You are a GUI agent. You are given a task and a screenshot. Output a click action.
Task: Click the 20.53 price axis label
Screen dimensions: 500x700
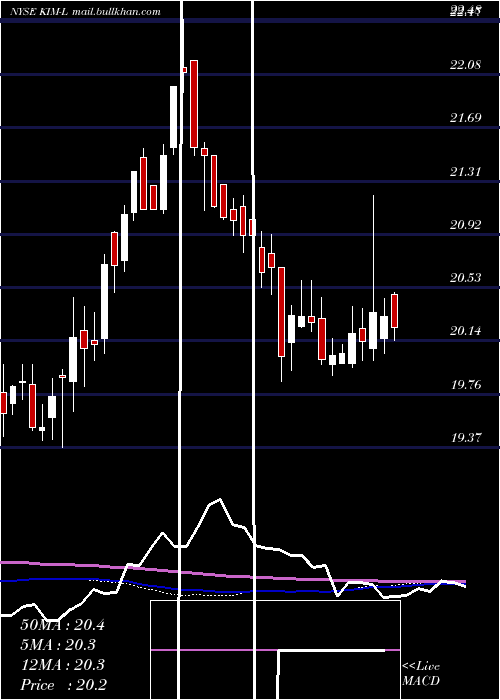(x=466, y=278)
